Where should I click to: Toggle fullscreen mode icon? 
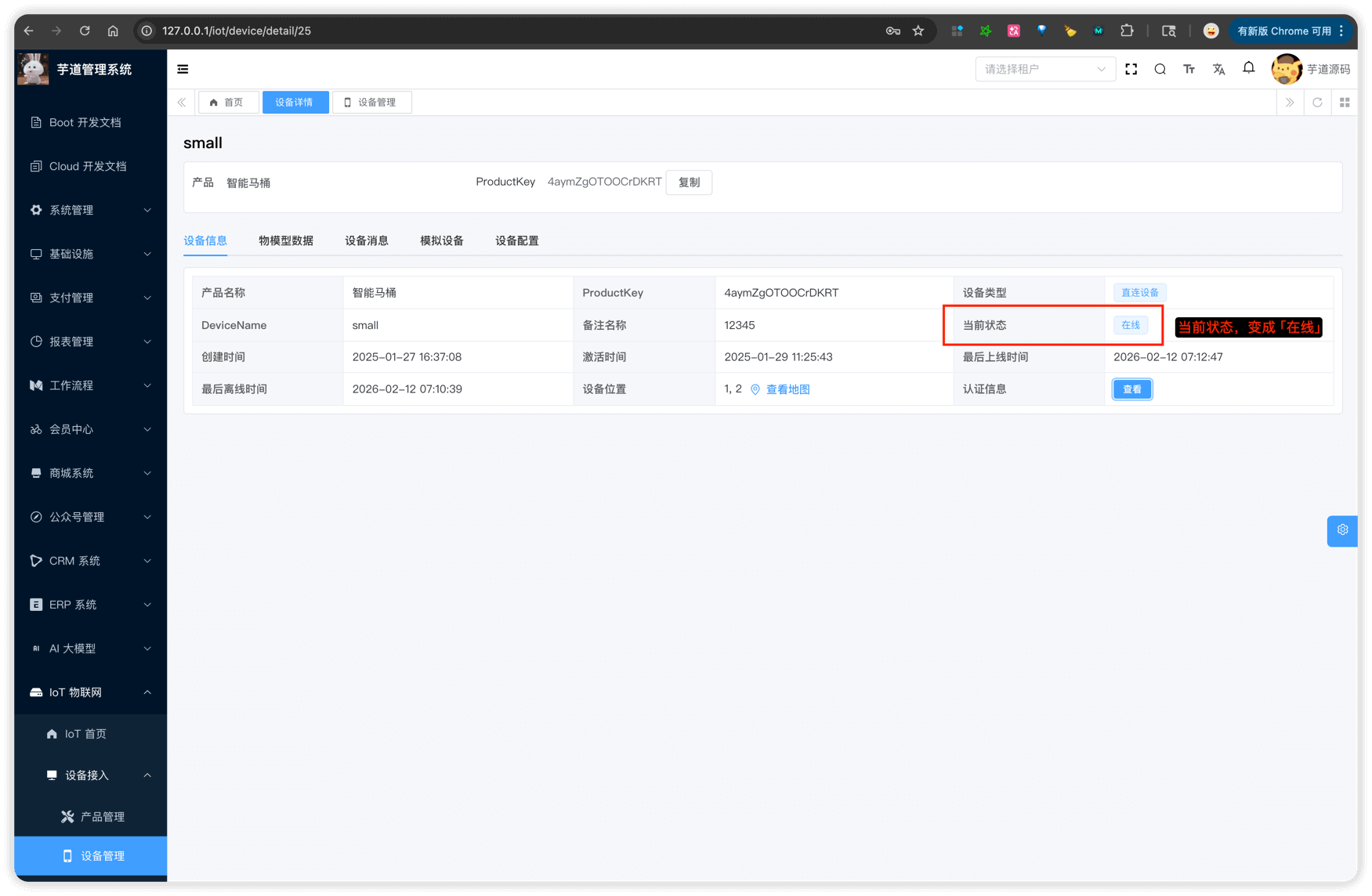tap(1131, 69)
